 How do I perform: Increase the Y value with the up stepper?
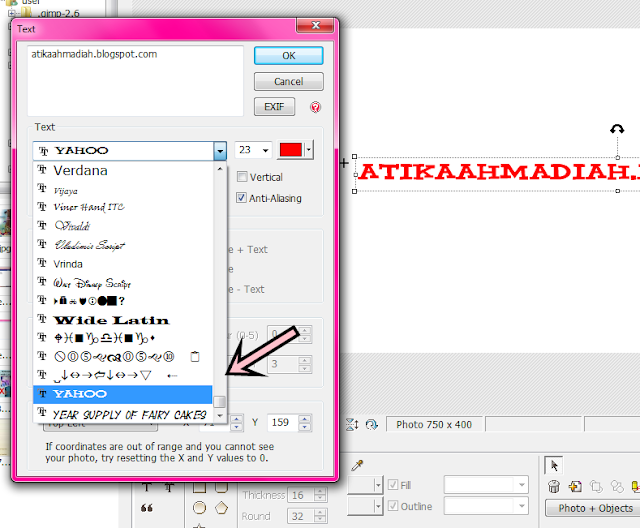click(304, 418)
